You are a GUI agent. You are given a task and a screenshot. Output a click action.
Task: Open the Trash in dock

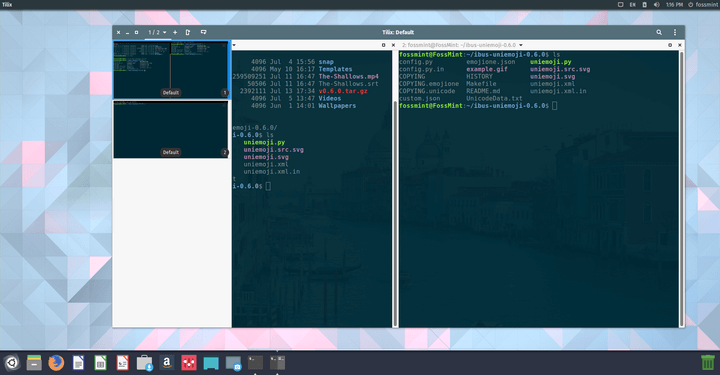(x=708, y=363)
